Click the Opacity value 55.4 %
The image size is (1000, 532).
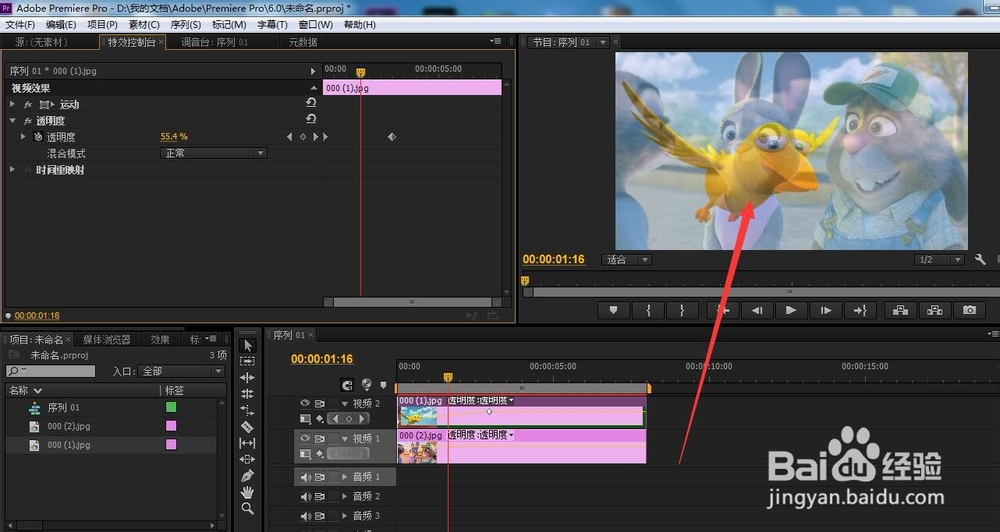pyautogui.click(x=173, y=137)
